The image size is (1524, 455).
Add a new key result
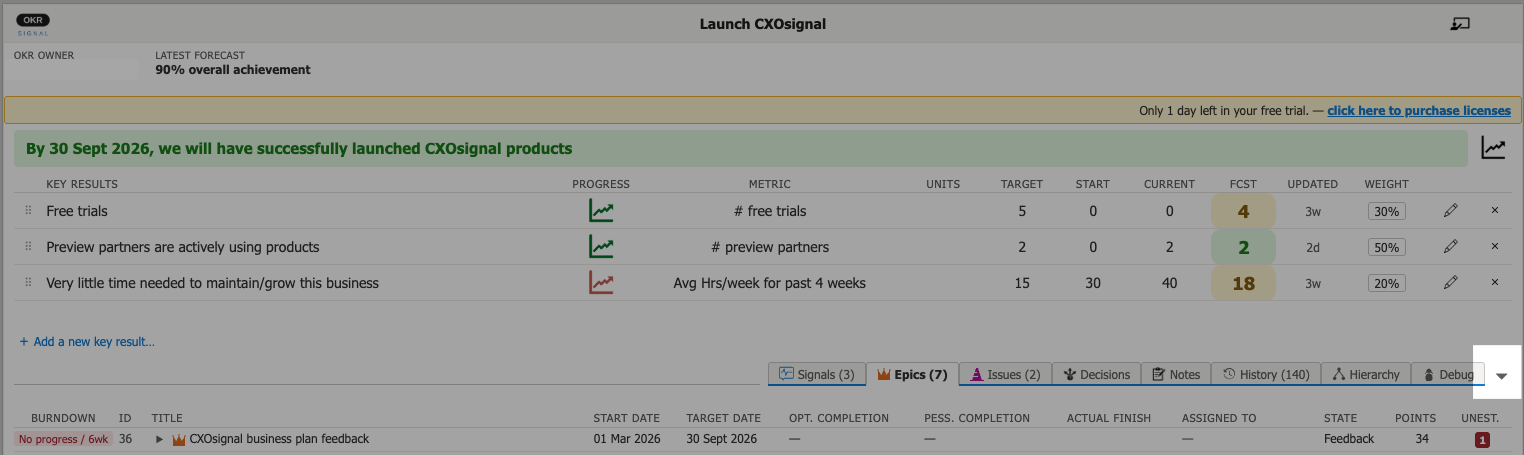(x=87, y=342)
